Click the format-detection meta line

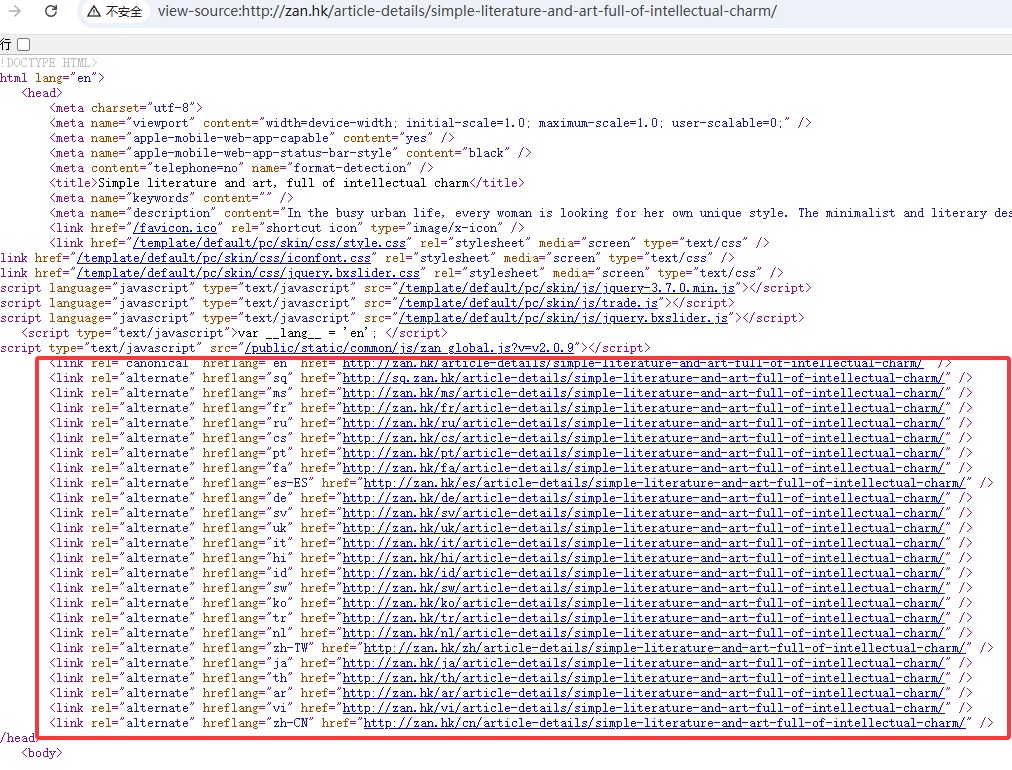click(x=241, y=168)
